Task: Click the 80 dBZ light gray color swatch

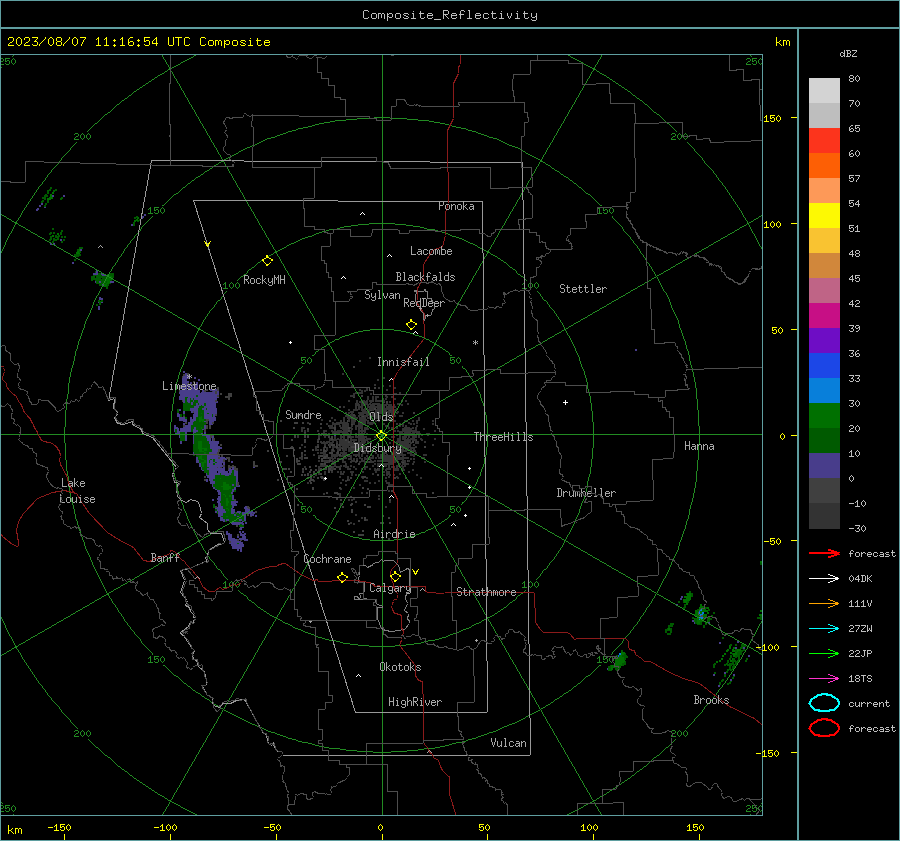Action: click(824, 90)
